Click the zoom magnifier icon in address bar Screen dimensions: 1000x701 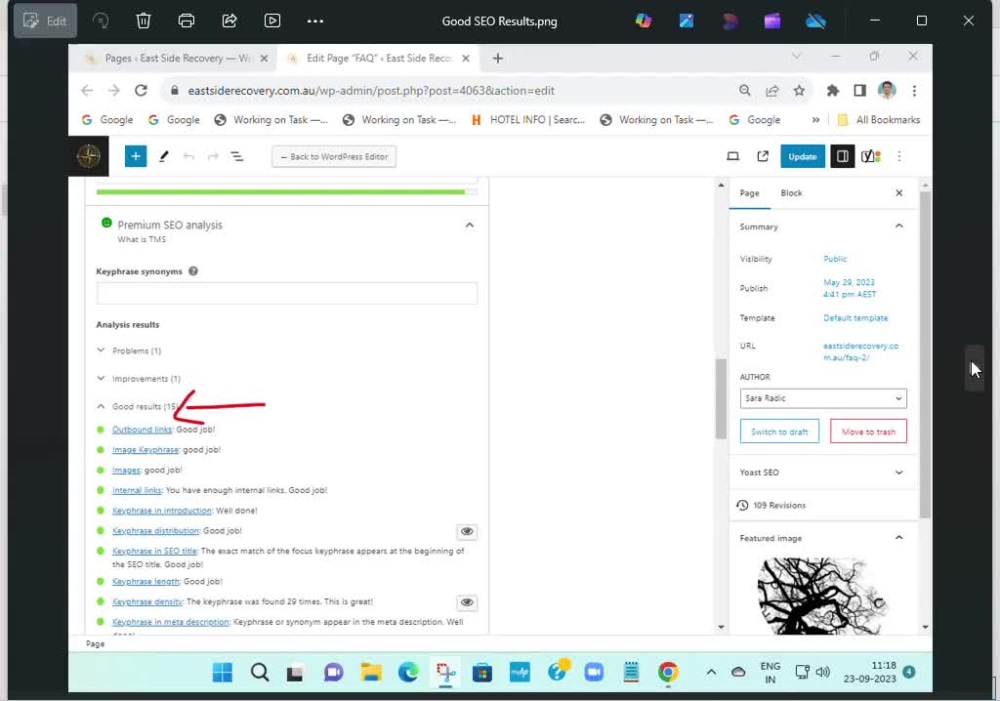point(745,91)
